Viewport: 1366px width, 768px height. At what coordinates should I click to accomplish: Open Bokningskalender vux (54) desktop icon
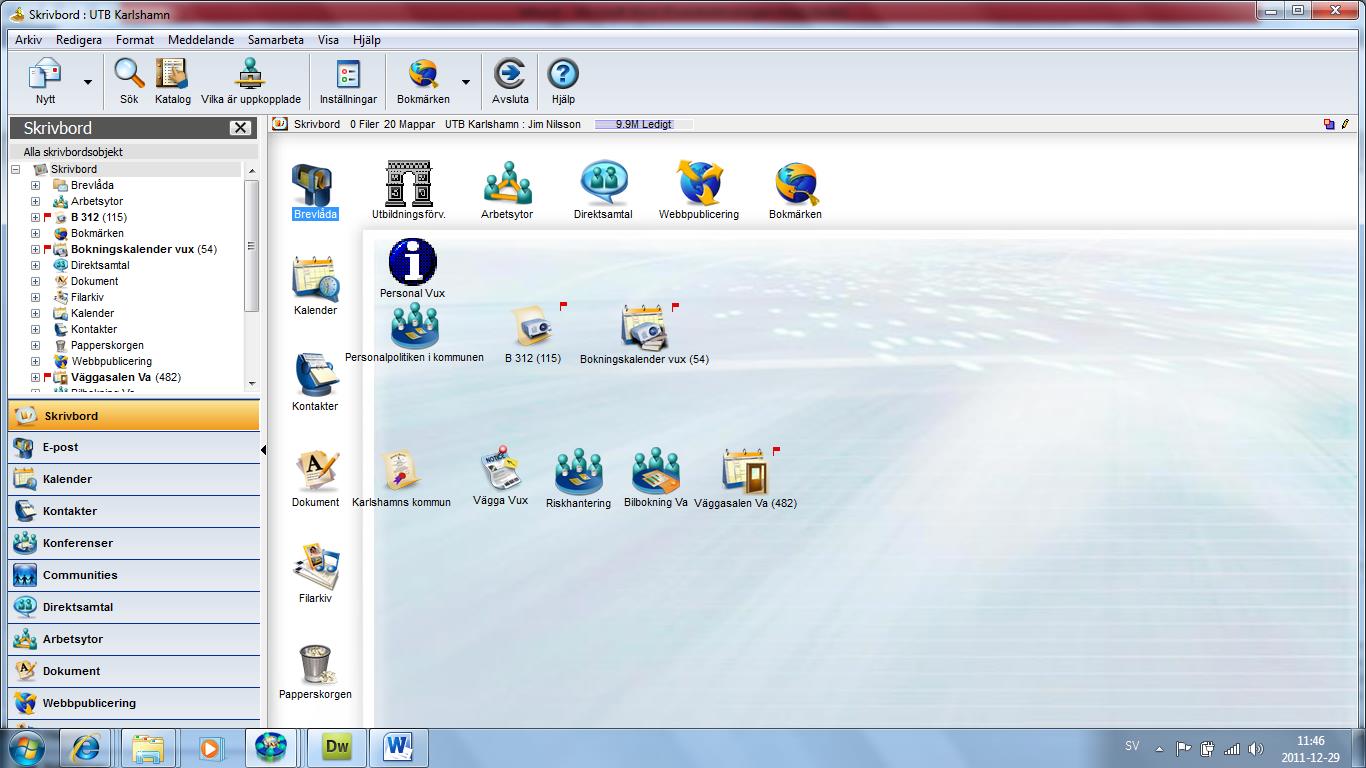click(x=644, y=334)
